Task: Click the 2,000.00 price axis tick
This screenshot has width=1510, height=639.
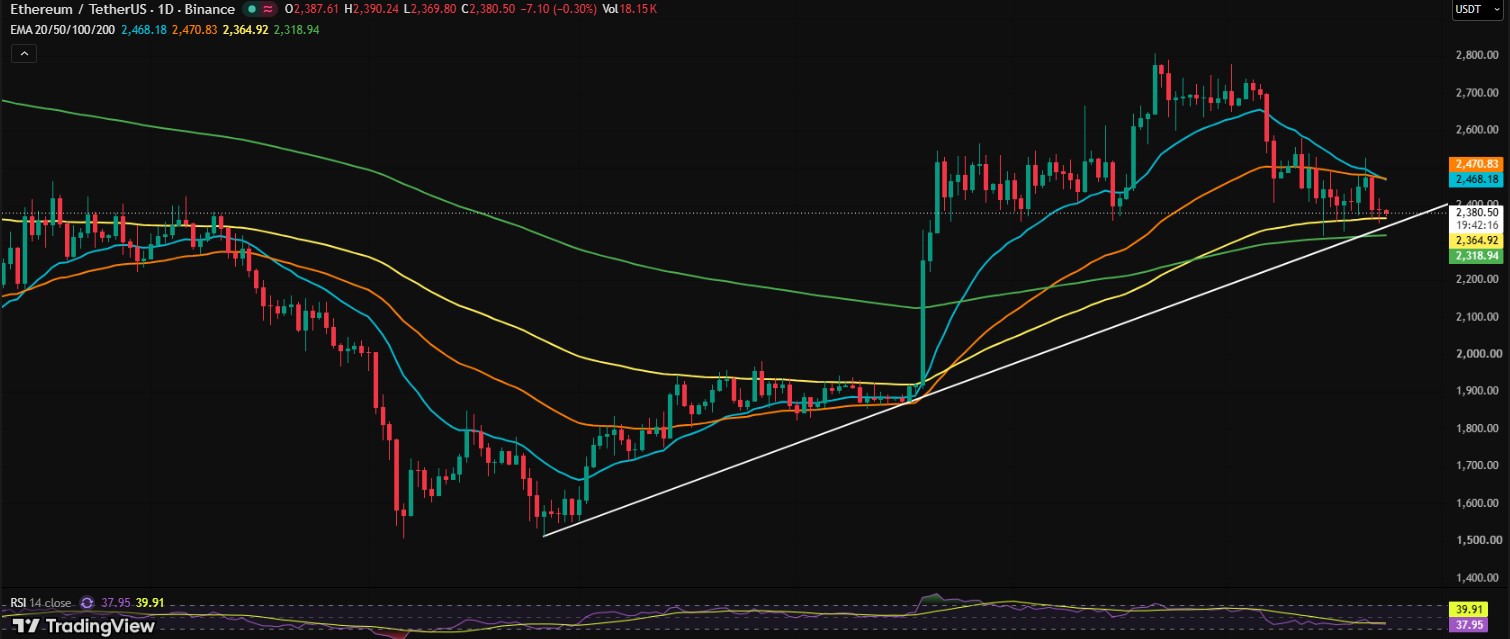Action: pyautogui.click(x=1476, y=354)
